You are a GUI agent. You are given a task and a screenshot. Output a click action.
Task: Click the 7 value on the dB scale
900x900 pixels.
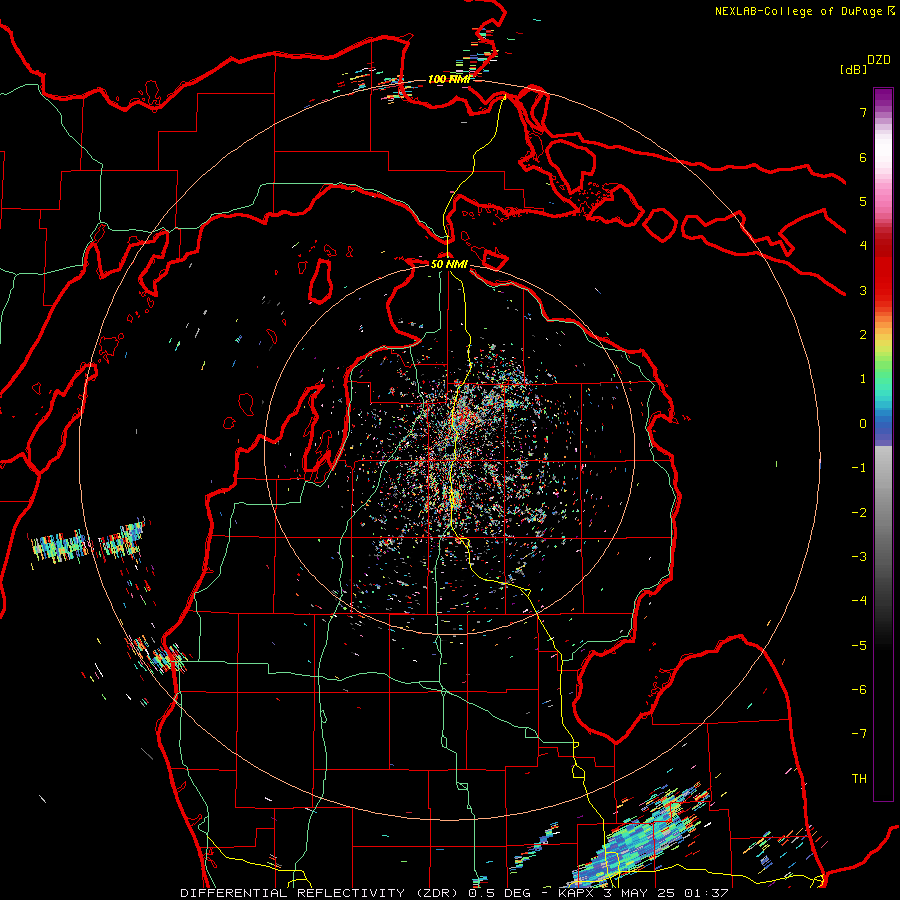[x=863, y=112]
